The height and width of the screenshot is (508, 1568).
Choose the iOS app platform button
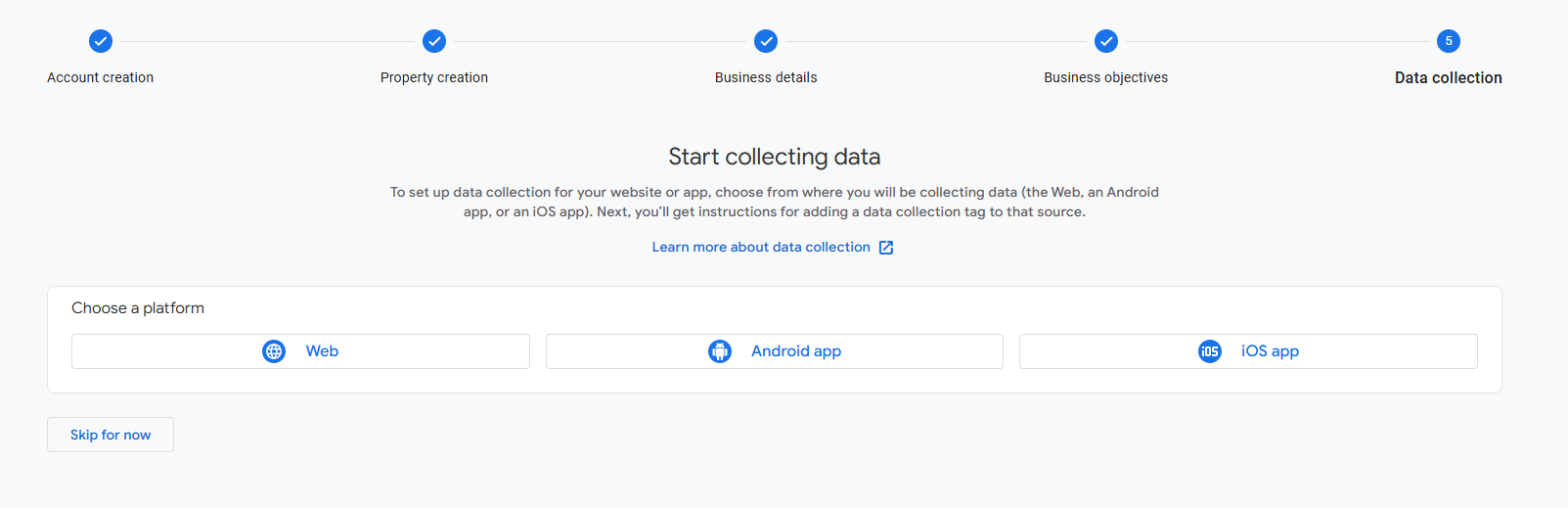(1248, 351)
